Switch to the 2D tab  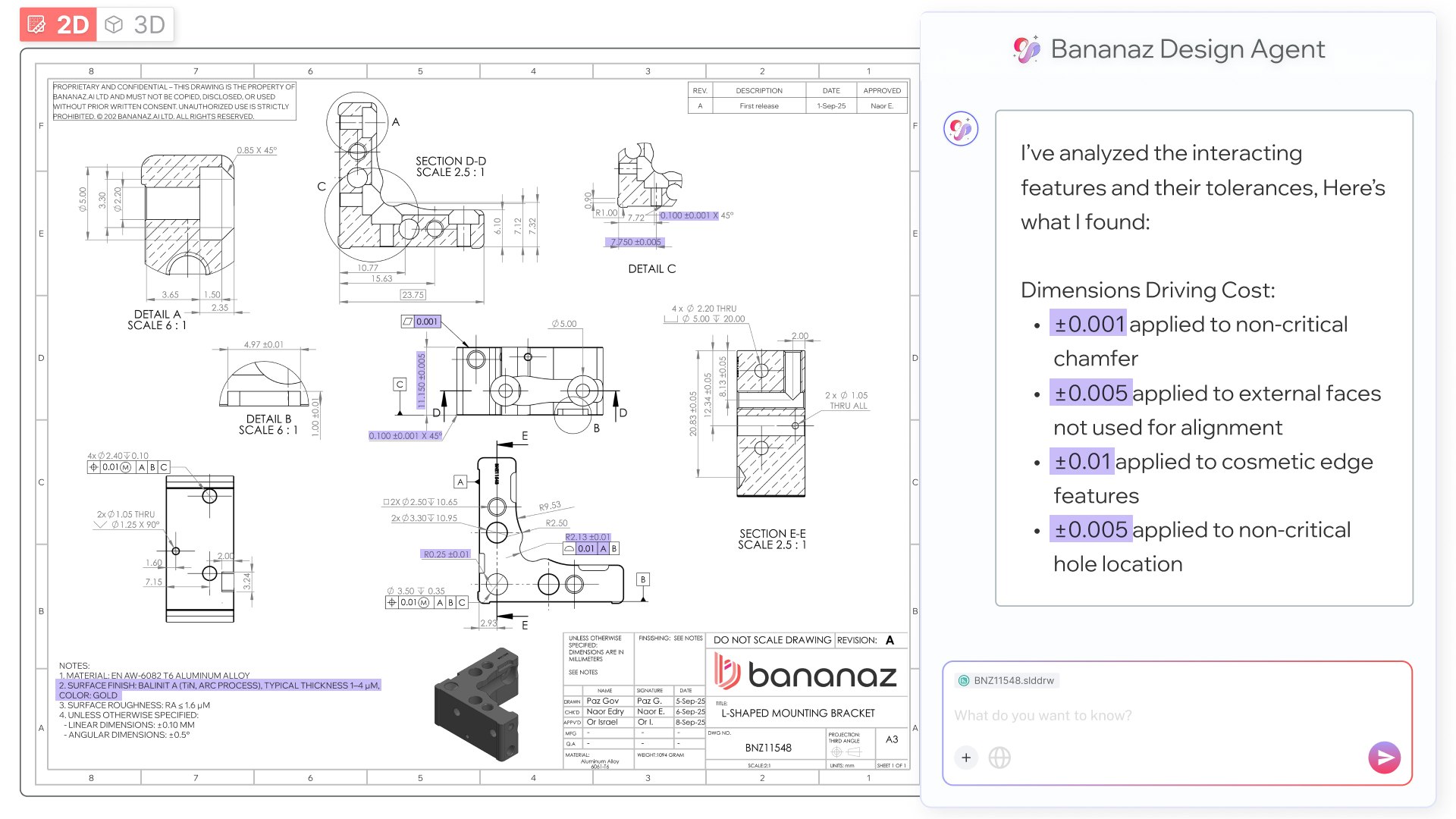point(59,24)
